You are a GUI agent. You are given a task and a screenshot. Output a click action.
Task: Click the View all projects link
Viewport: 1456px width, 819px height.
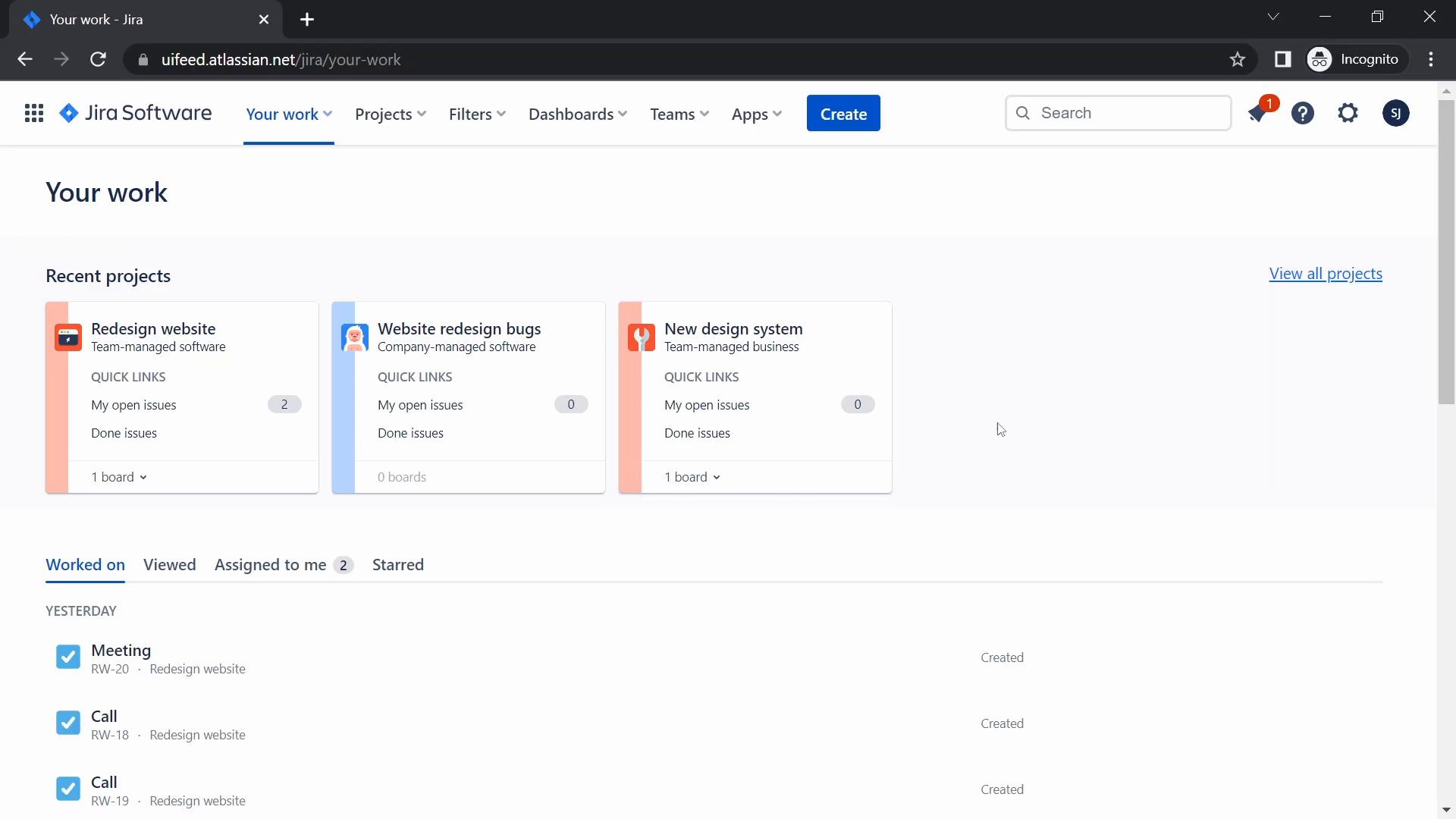point(1326,273)
